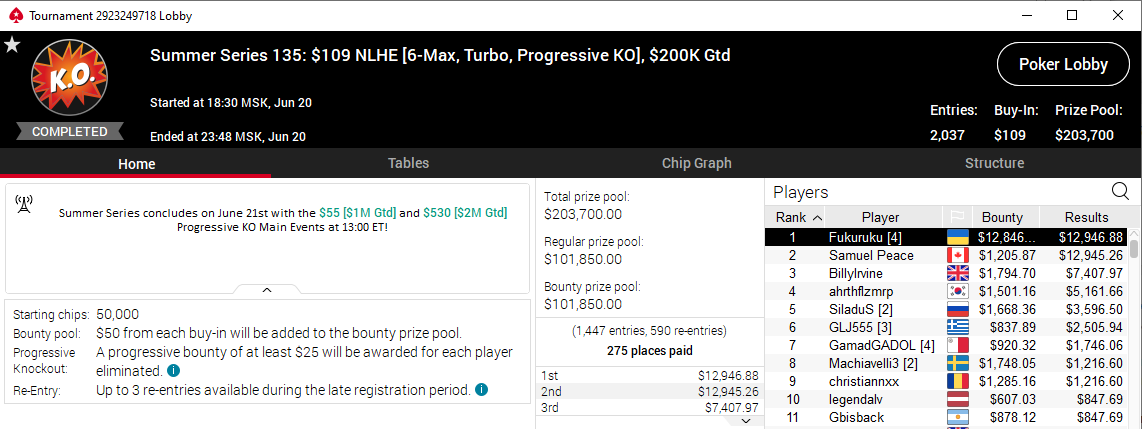Click Fukuruku's Ukraine flag icon
This screenshot has height=429, width=1142.
pos(957,237)
